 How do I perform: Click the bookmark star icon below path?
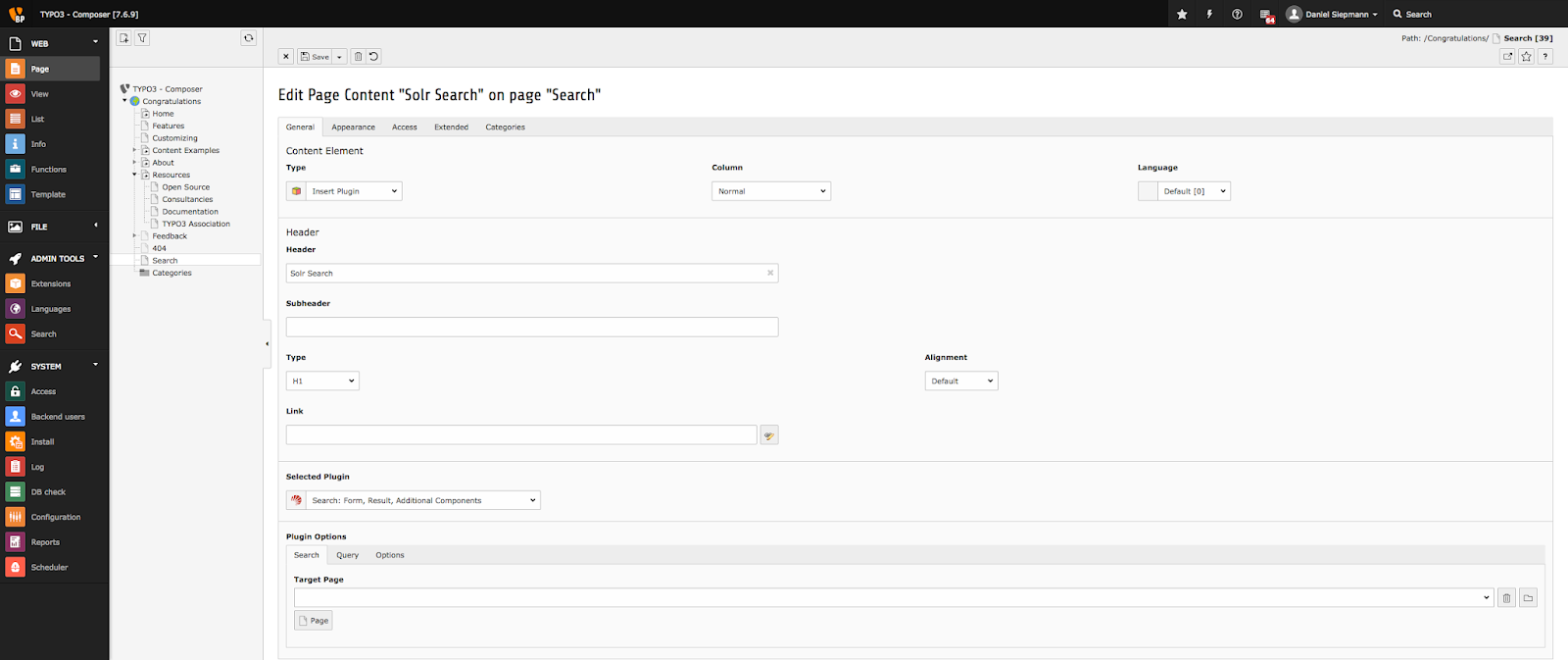1526,57
